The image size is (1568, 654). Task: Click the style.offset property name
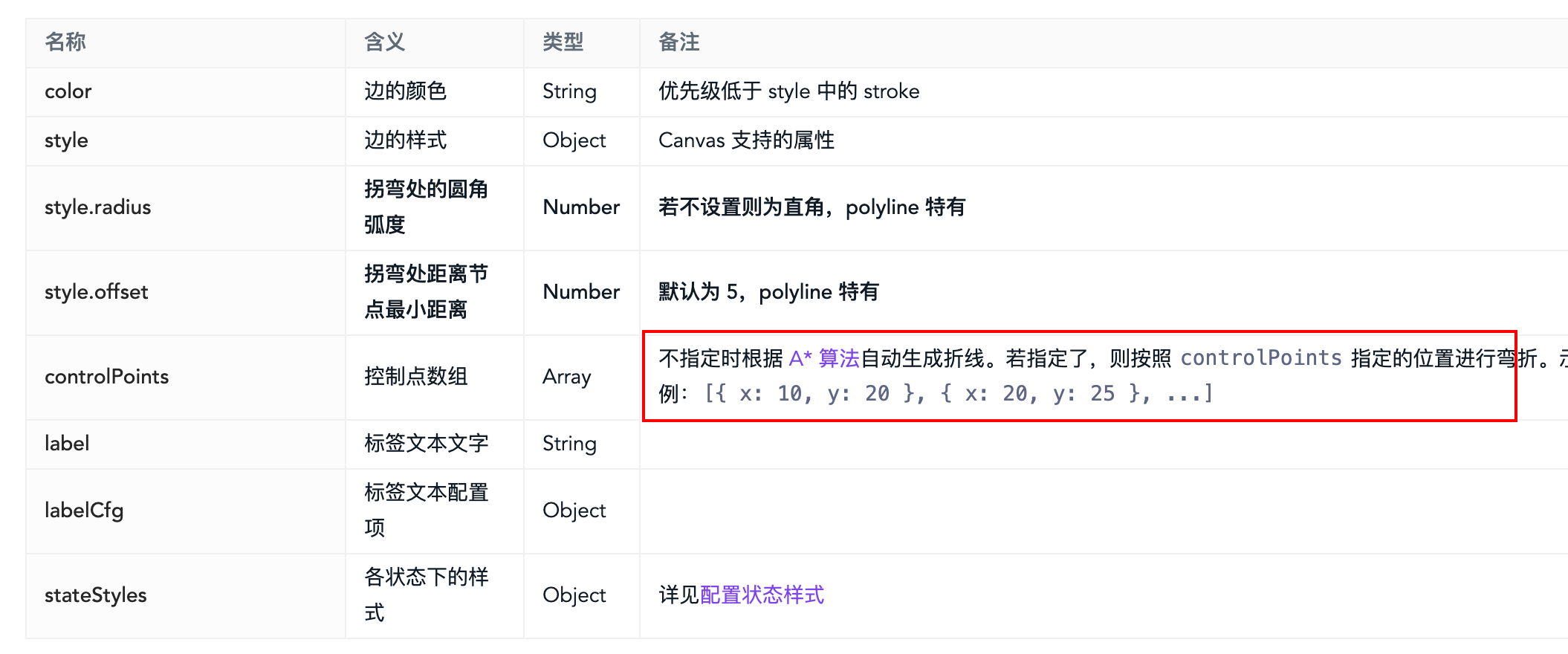[97, 292]
